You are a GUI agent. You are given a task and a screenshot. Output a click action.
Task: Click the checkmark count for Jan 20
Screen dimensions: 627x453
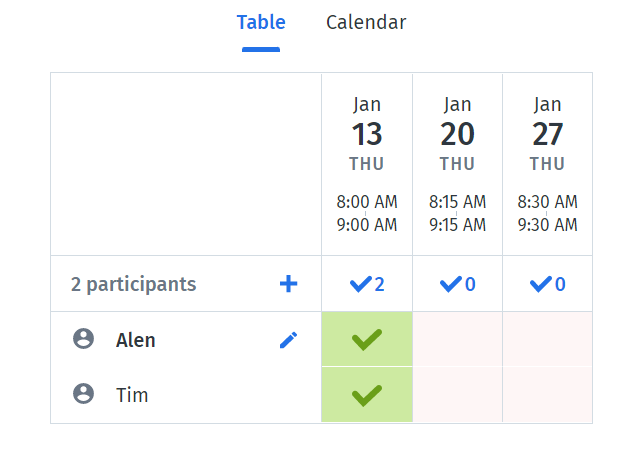tap(457, 284)
